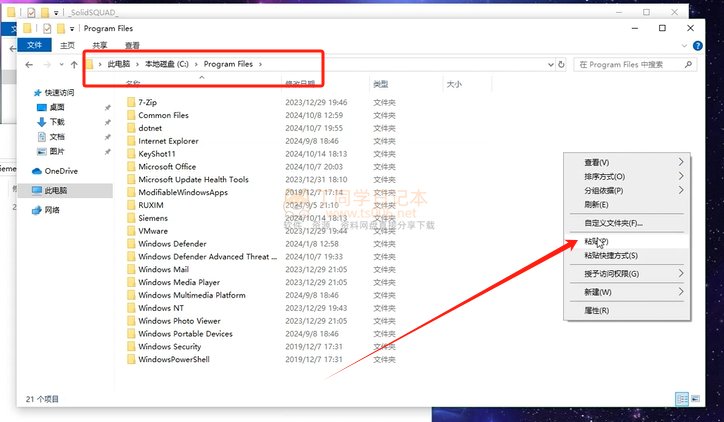Viewport: 724px width, 422px height.
Task: Choose 粘贴(P) from the context menu
Action: tap(596, 242)
